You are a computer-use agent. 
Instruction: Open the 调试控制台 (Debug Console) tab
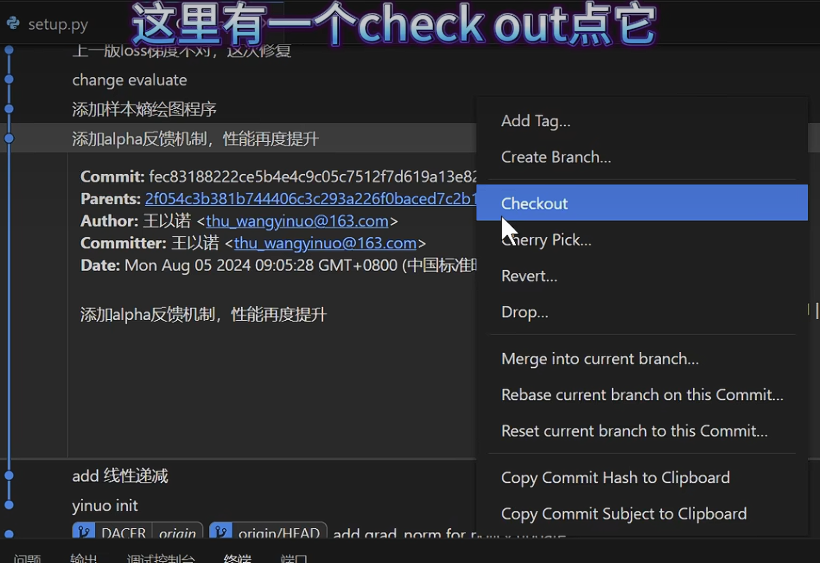tap(161, 558)
